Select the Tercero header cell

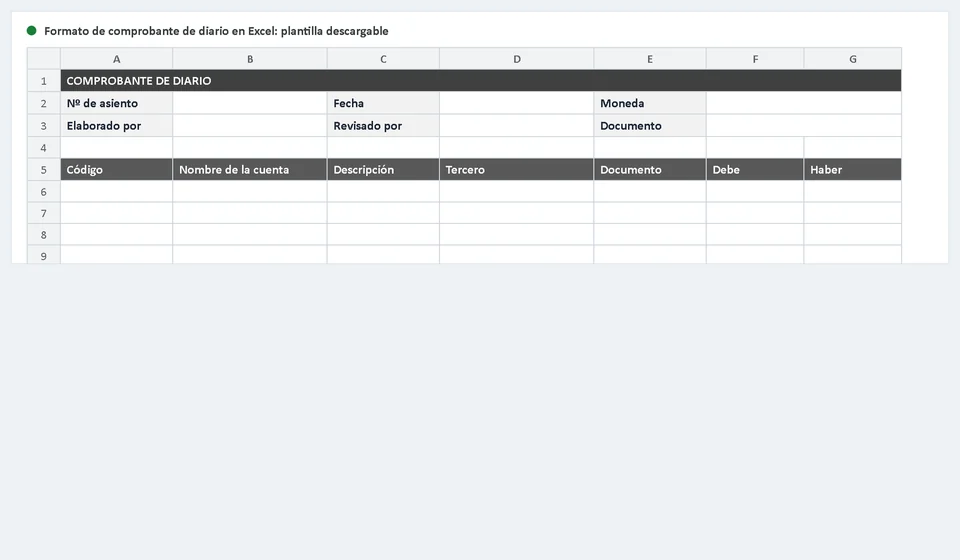click(517, 170)
